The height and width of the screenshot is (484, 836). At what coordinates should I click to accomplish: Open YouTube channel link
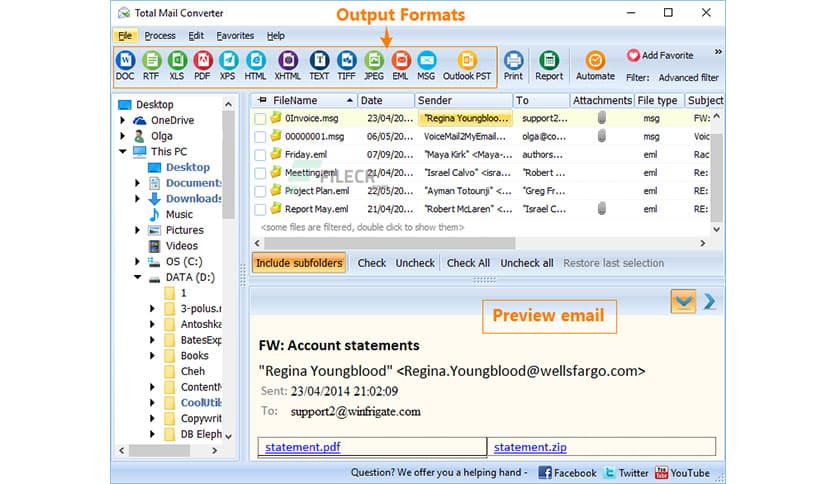click(x=682, y=473)
